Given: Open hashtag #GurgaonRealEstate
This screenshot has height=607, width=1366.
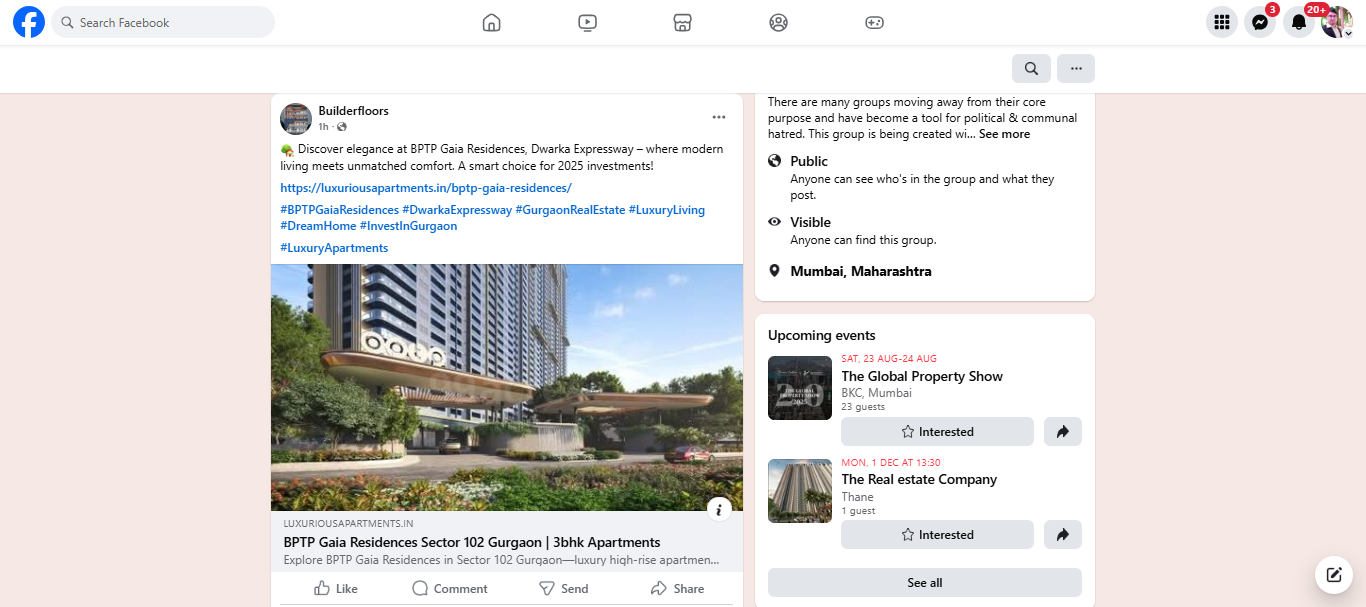Looking at the screenshot, I should 570,210.
